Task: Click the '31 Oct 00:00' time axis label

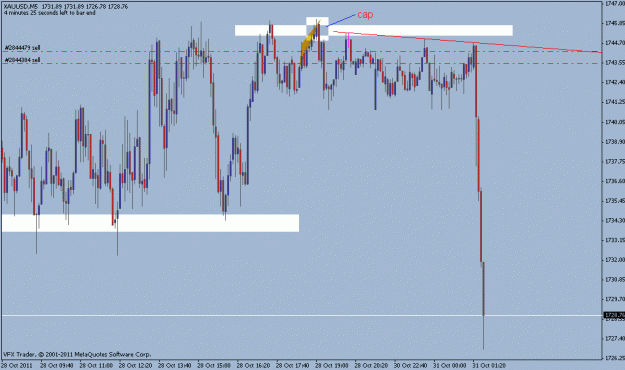Action: pos(450,365)
